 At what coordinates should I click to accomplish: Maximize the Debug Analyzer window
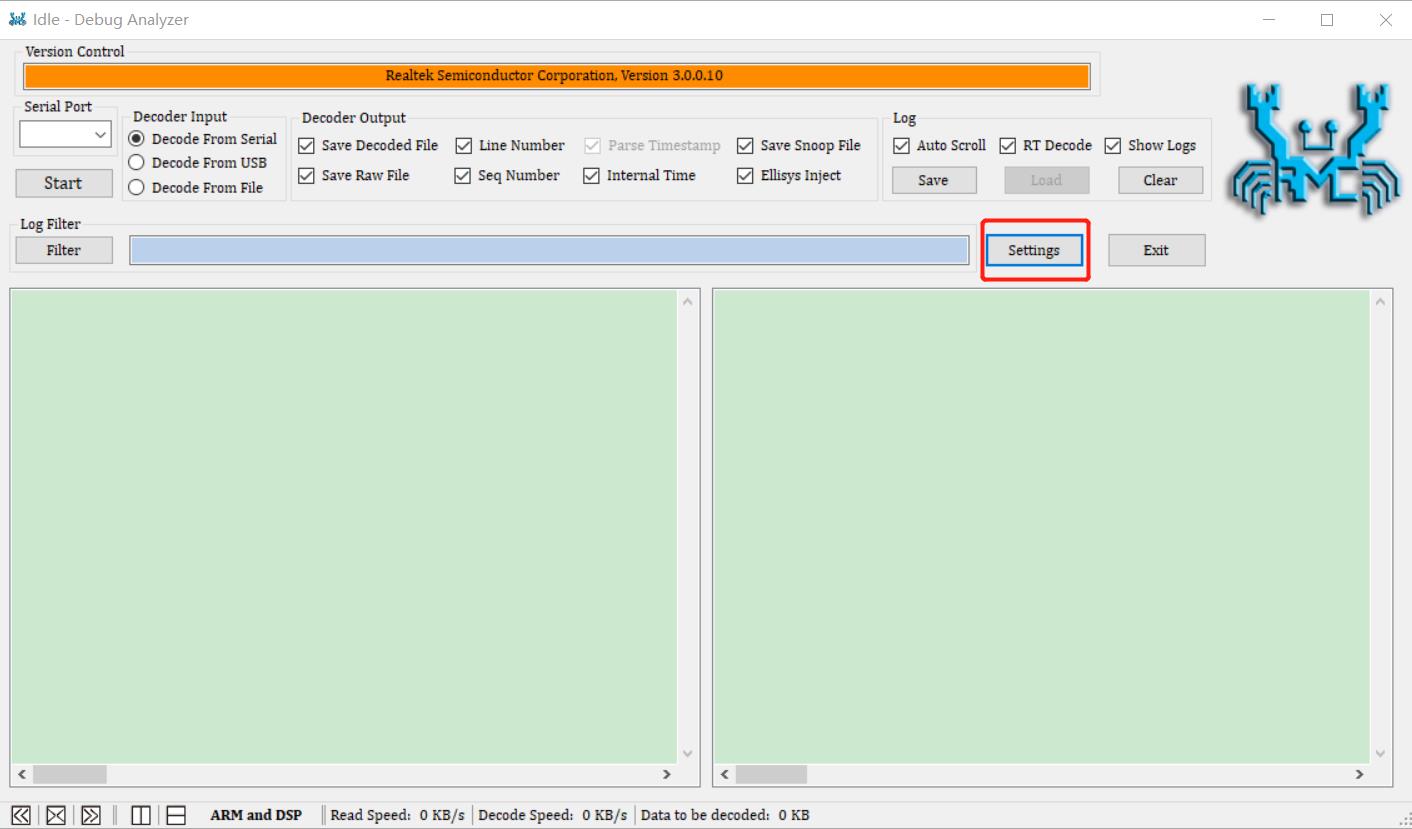coord(1327,20)
